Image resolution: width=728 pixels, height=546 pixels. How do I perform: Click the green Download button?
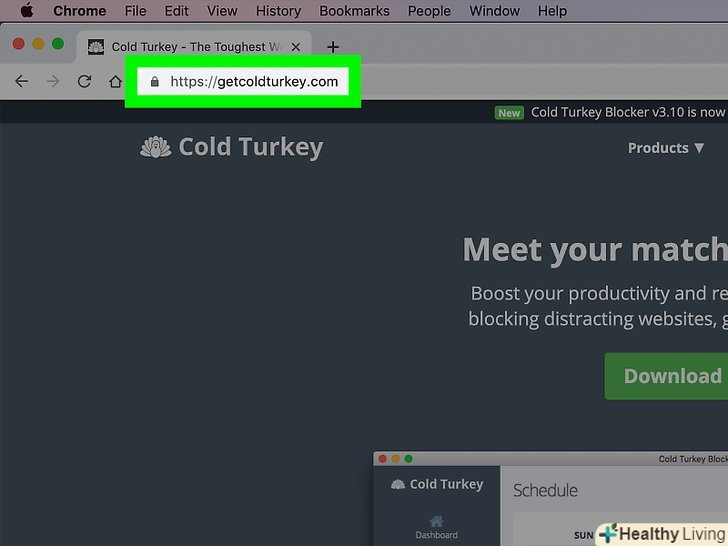[x=666, y=376]
